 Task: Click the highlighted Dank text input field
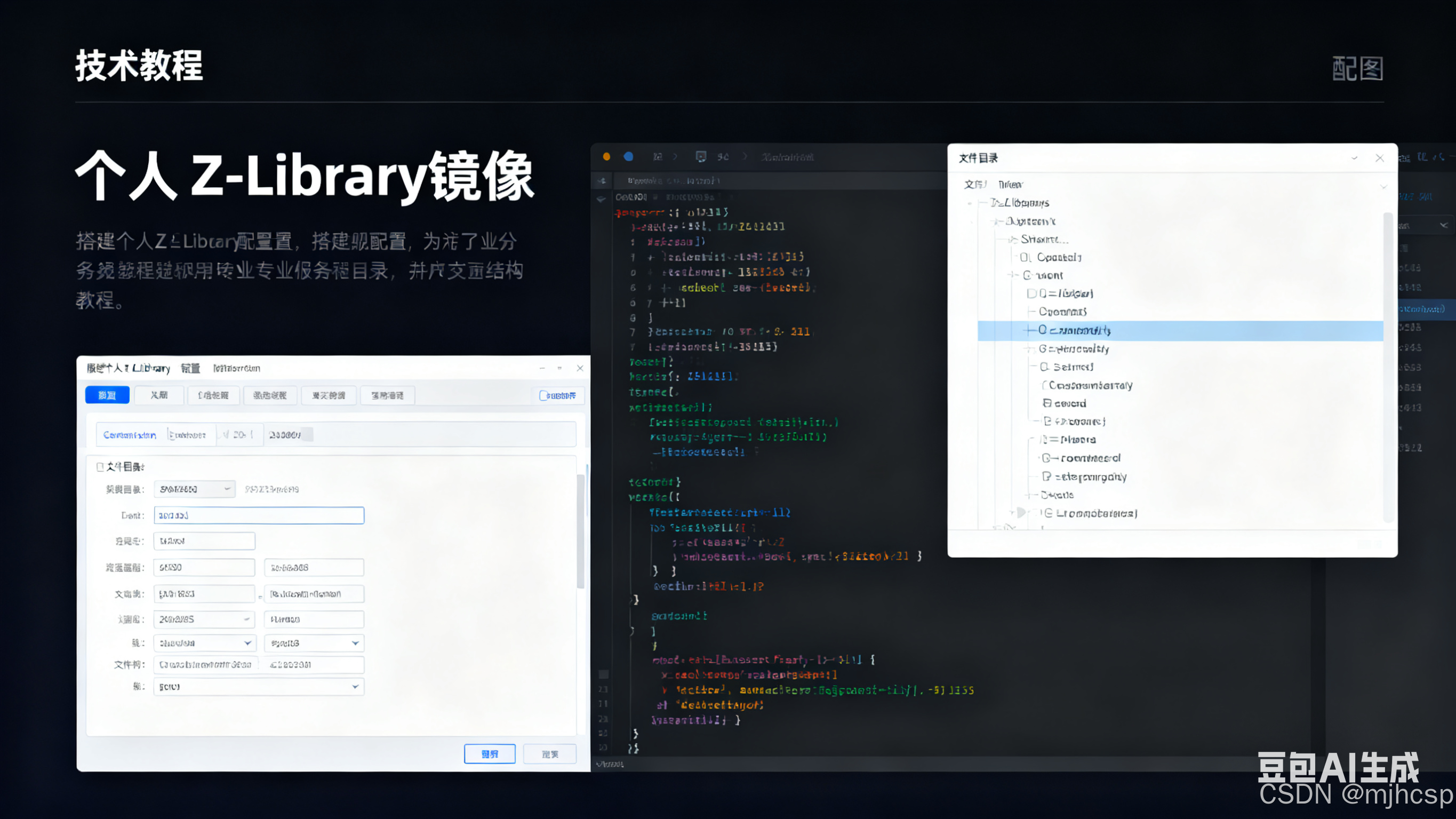[x=259, y=515]
